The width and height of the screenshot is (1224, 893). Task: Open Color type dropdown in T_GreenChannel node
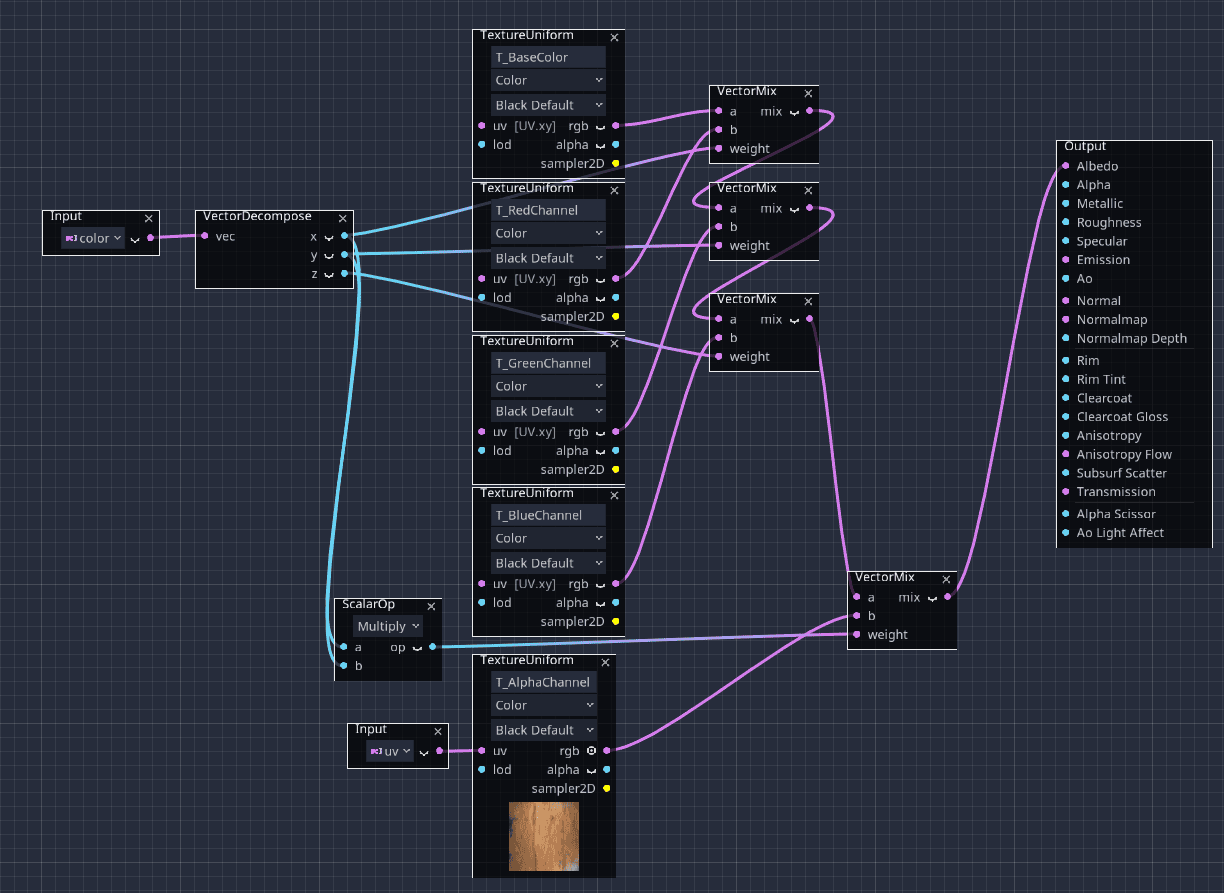coord(548,386)
